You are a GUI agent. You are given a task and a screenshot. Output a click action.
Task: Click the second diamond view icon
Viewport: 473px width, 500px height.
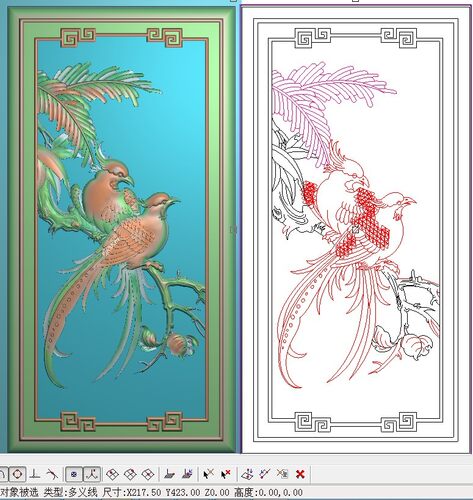pos(130,474)
